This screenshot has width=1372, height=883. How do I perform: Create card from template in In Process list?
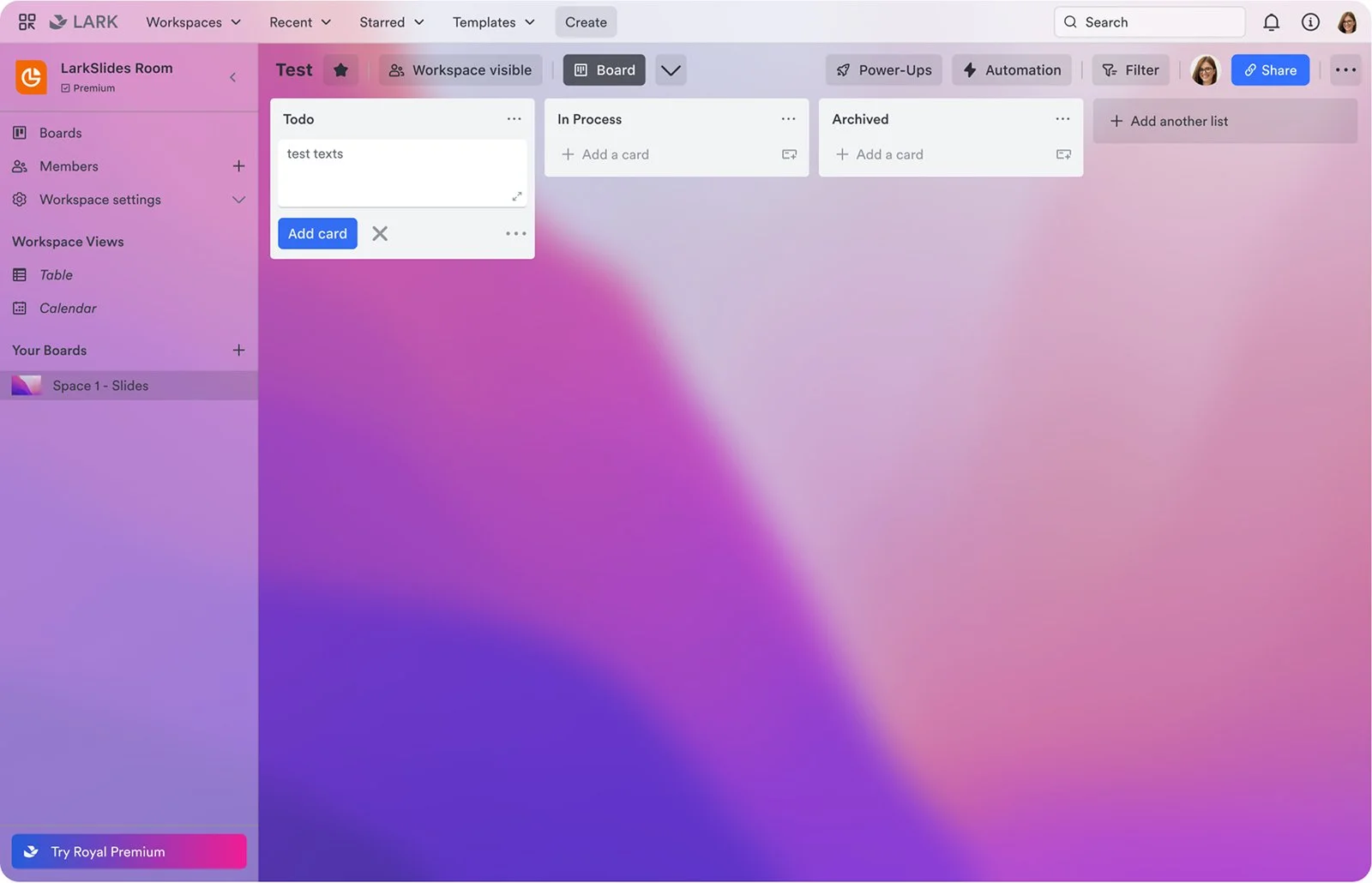point(789,154)
